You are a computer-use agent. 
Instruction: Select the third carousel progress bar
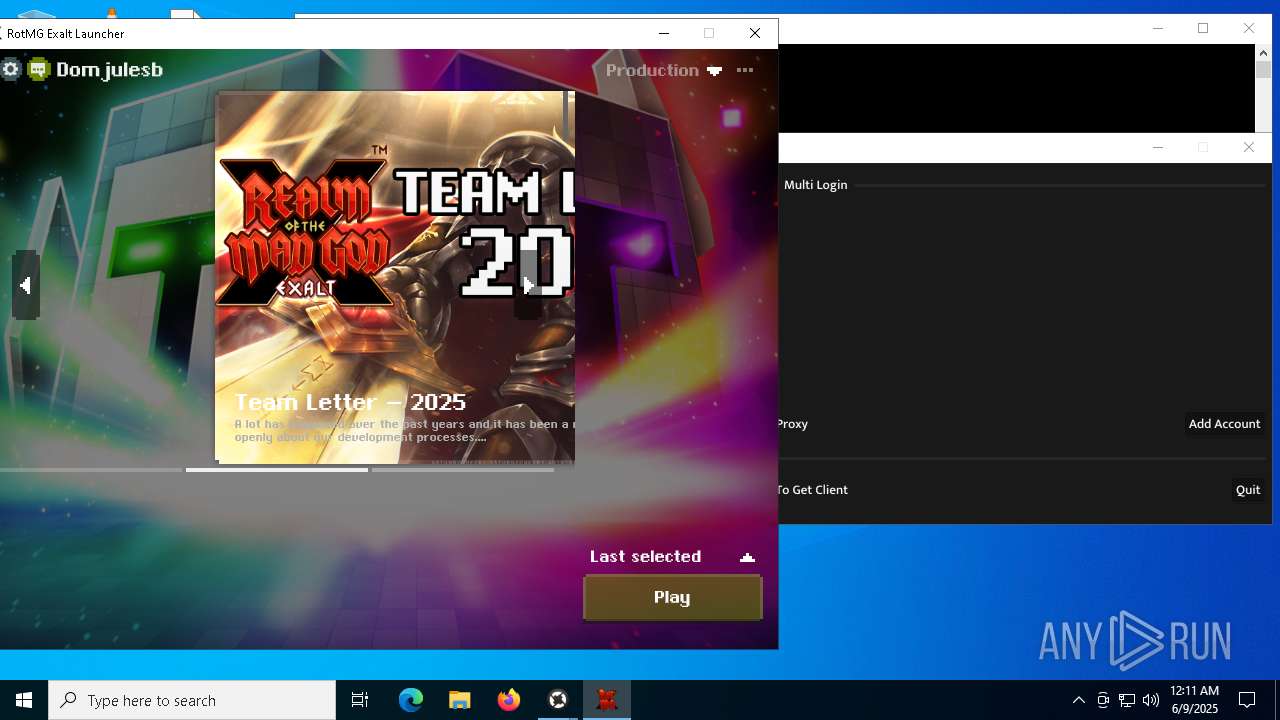click(x=463, y=469)
